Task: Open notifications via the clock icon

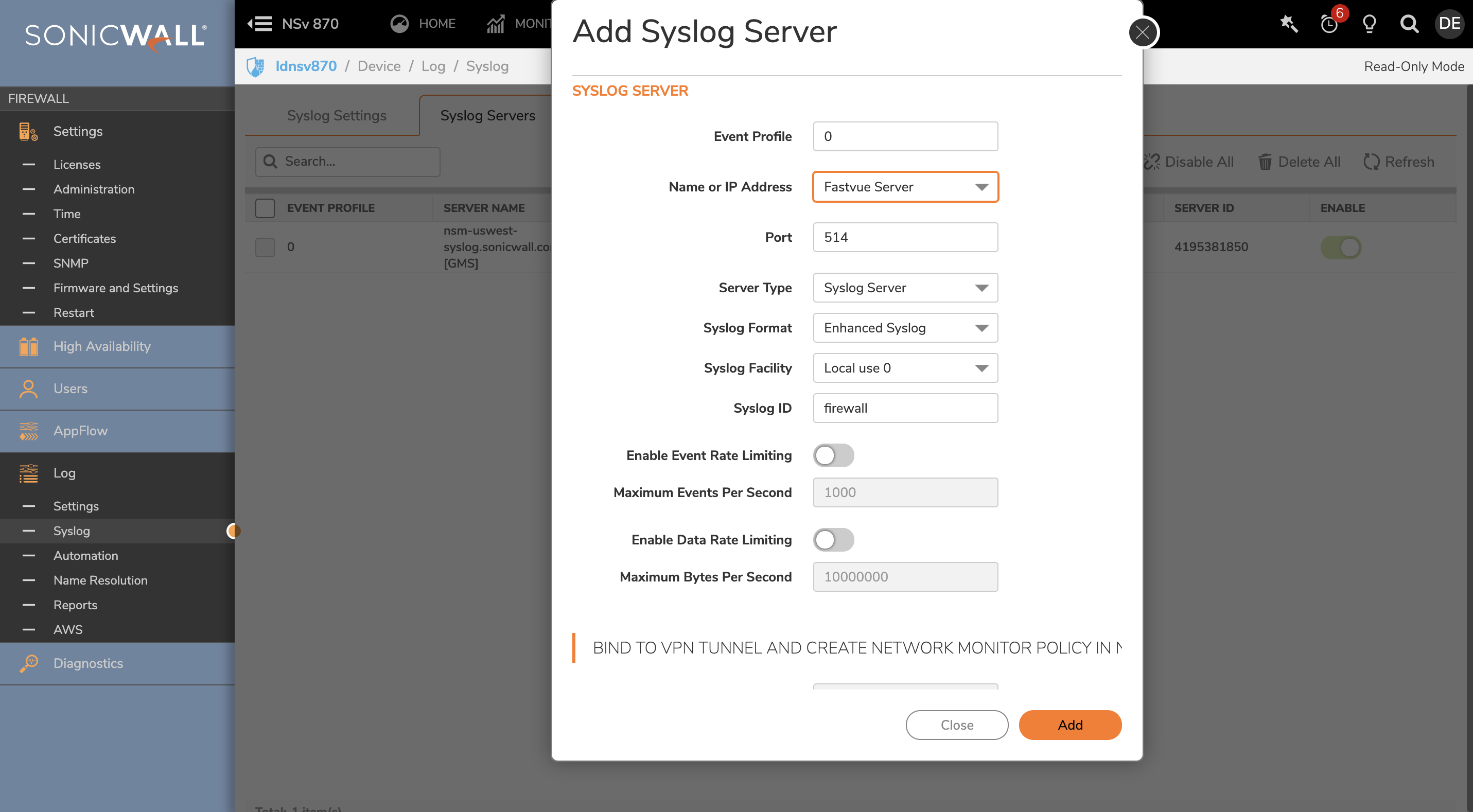Action: 1329,24
